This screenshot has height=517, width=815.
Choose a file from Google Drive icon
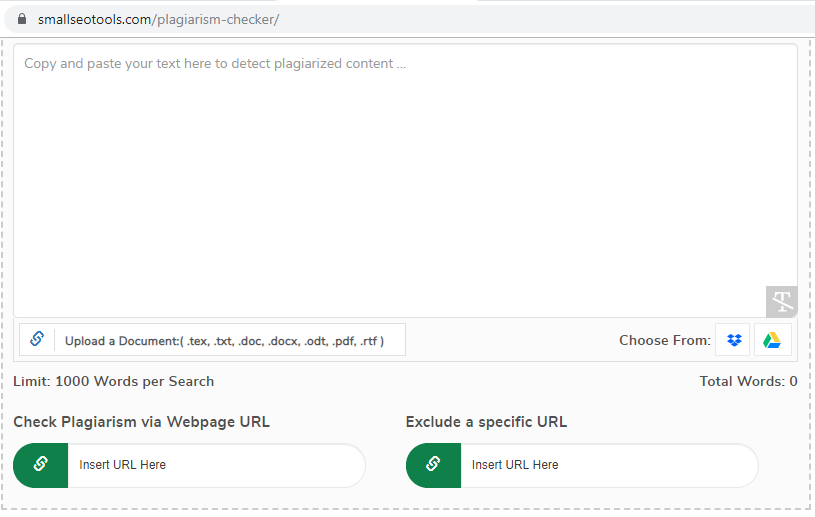pyautogui.click(x=772, y=340)
